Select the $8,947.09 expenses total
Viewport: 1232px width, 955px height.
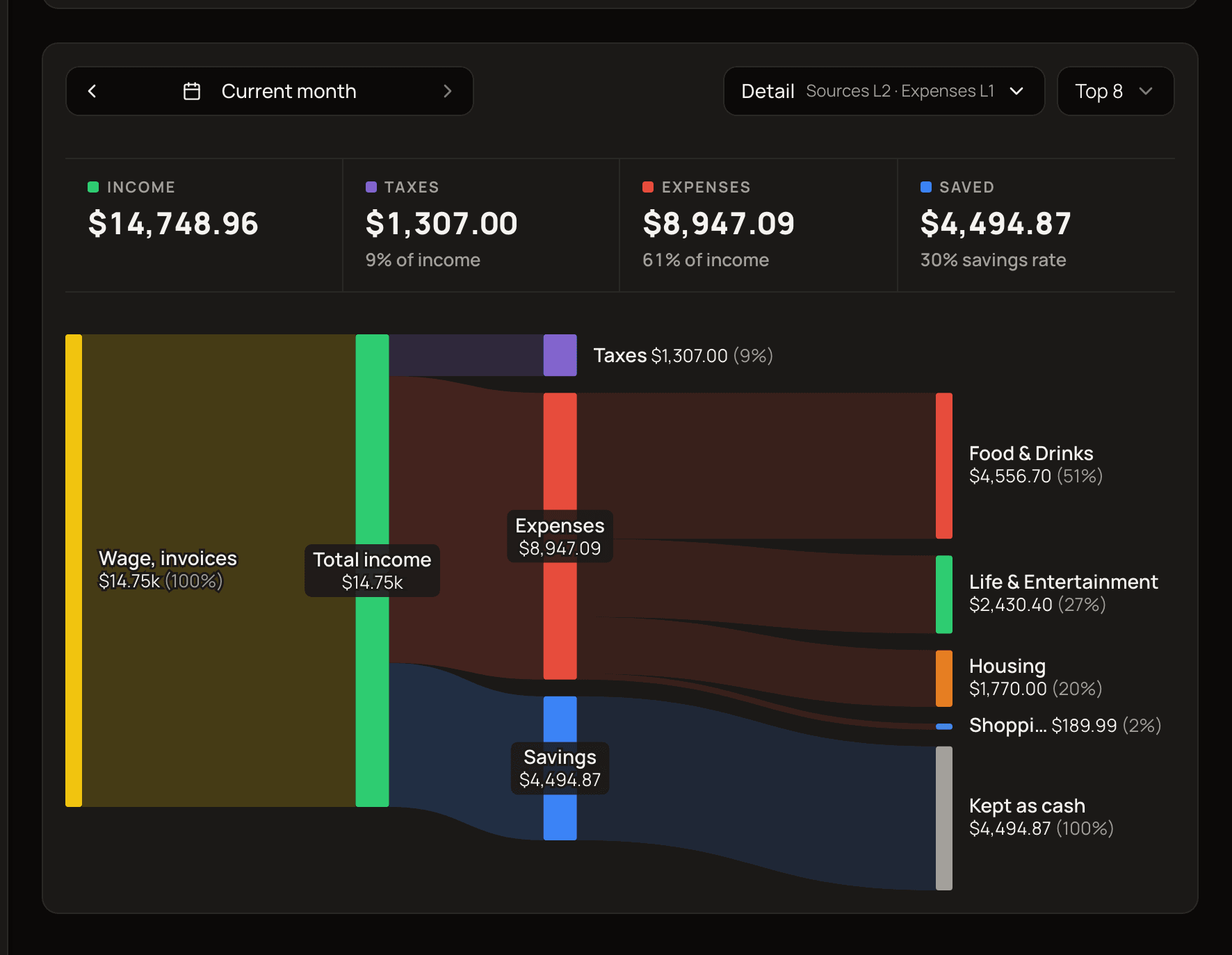click(719, 224)
